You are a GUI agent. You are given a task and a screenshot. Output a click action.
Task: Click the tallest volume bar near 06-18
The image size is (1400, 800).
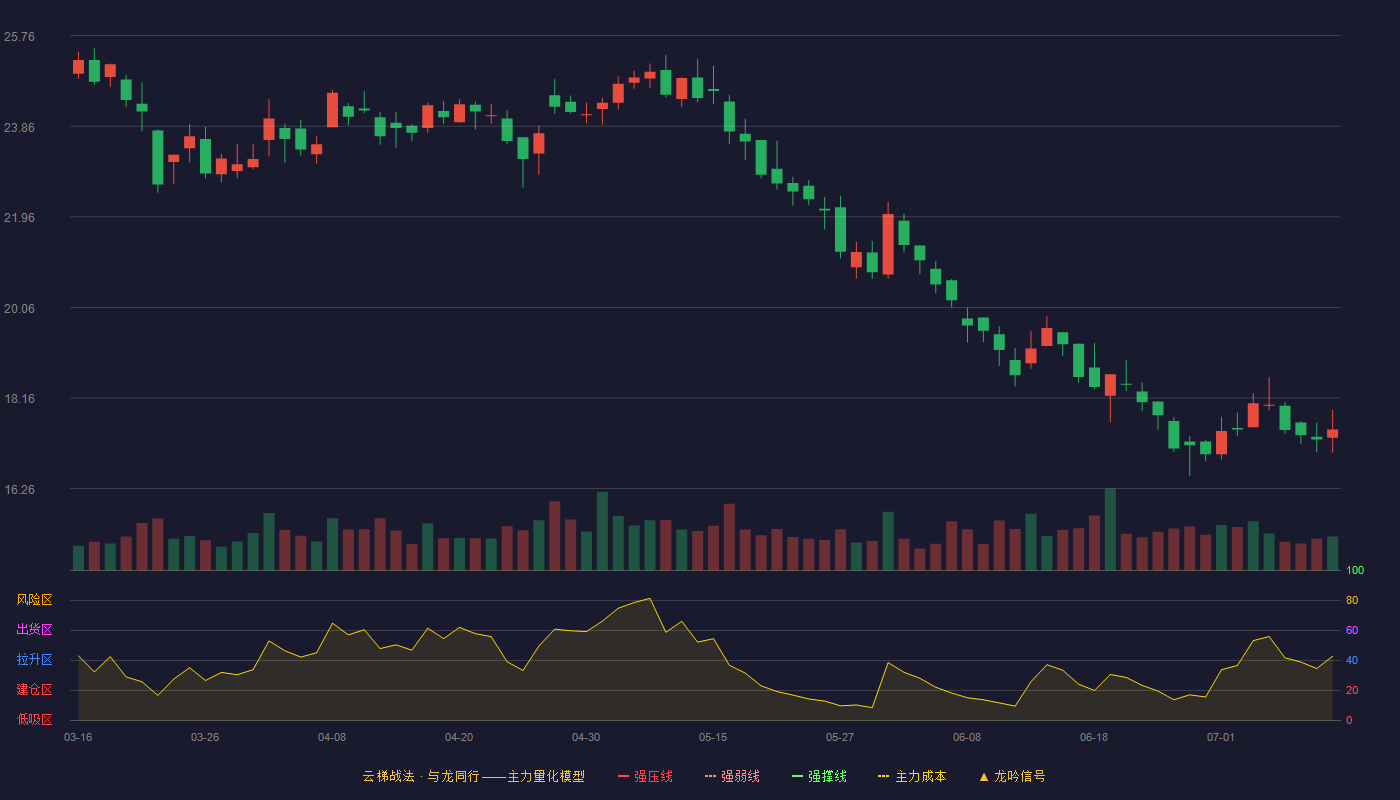click(x=1110, y=529)
